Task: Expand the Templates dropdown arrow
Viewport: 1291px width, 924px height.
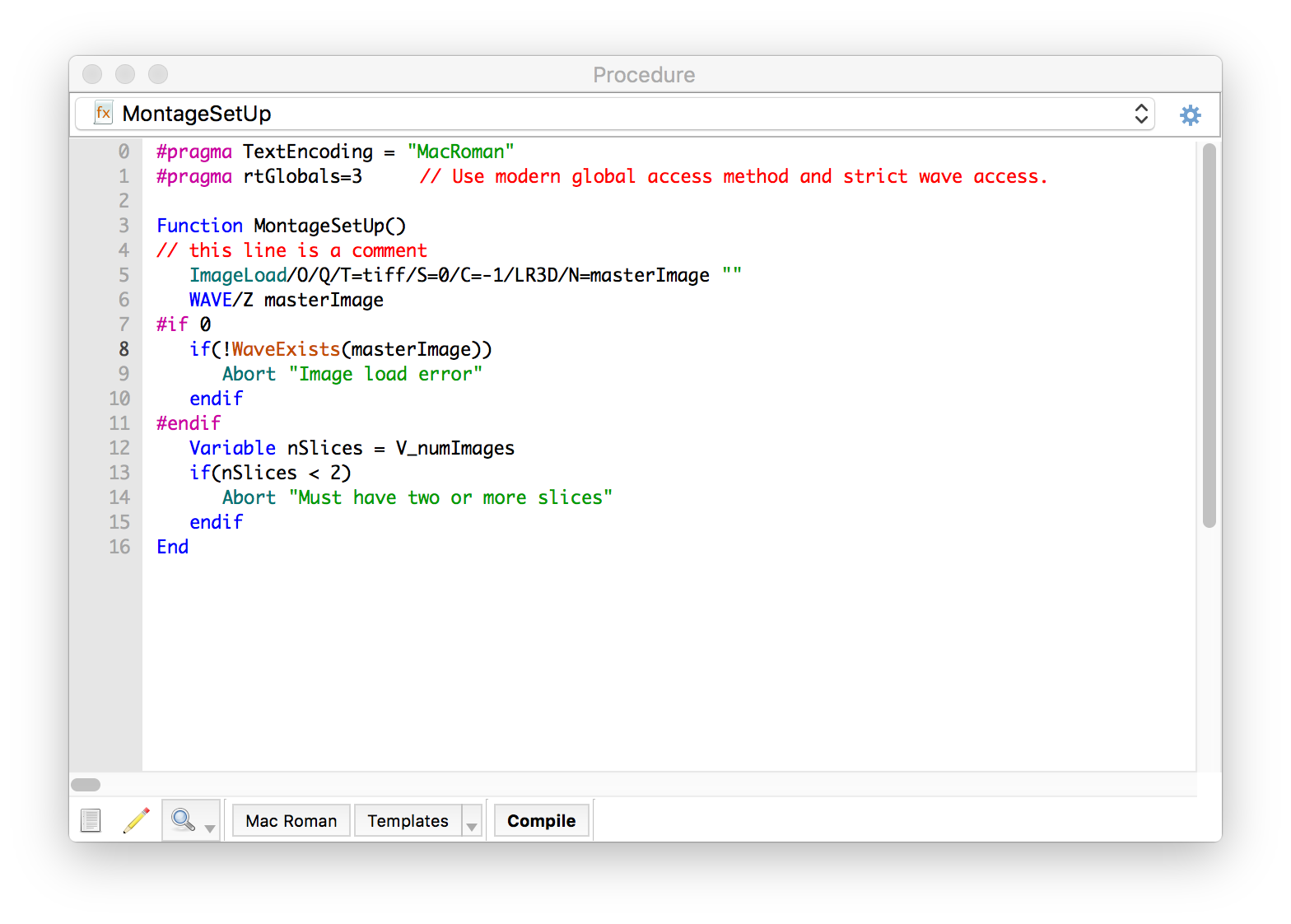Action: pyautogui.click(x=472, y=821)
